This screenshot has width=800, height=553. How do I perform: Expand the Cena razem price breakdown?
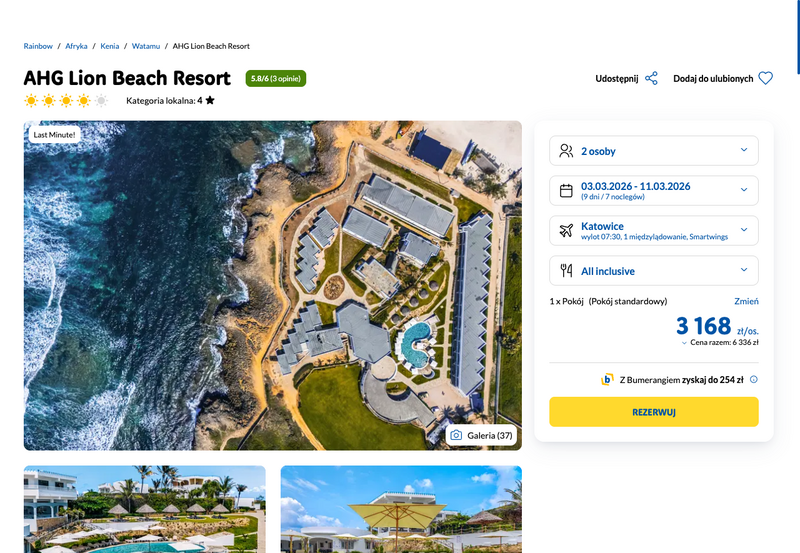click(720, 343)
